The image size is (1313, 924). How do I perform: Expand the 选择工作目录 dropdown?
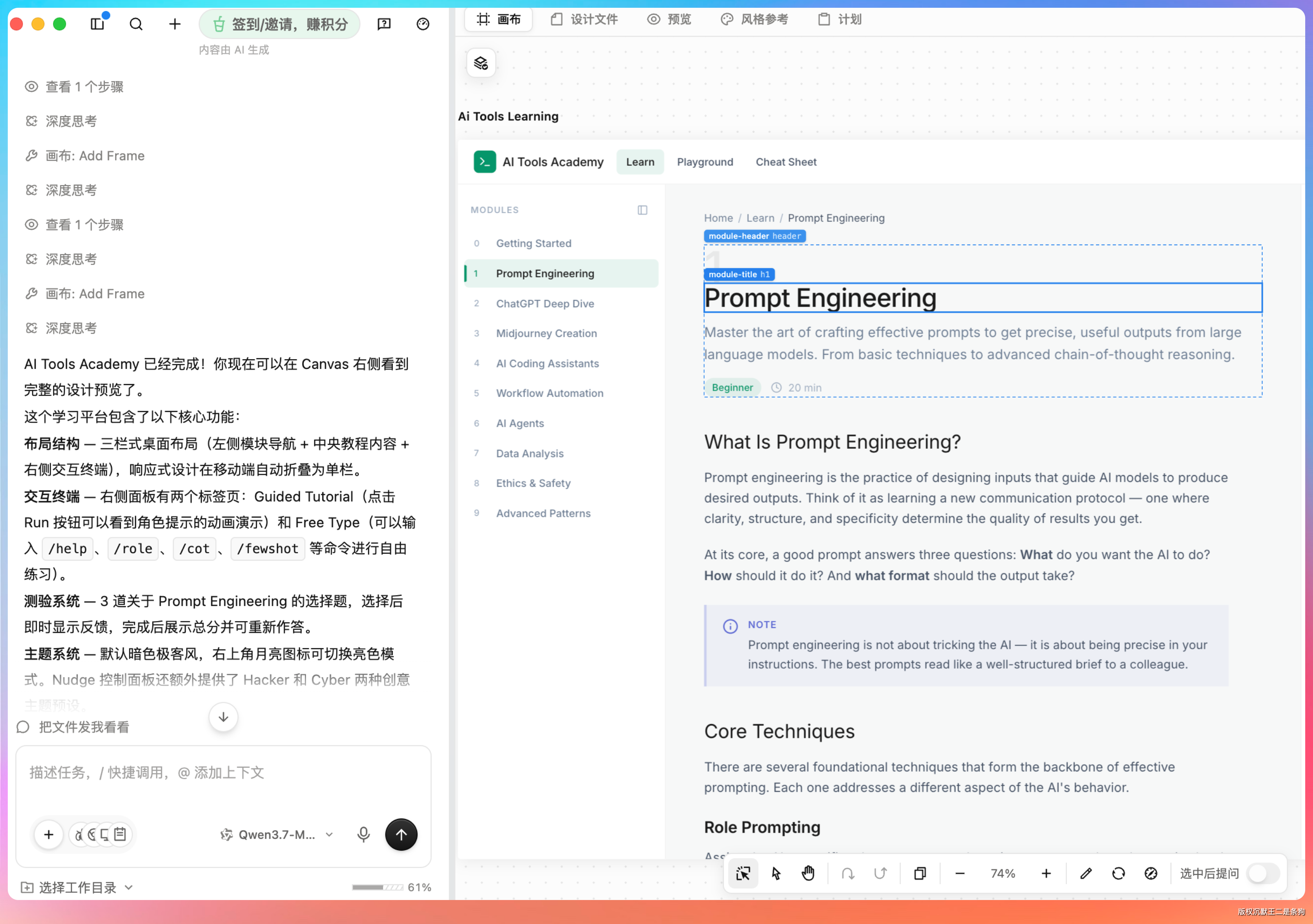point(77,887)
